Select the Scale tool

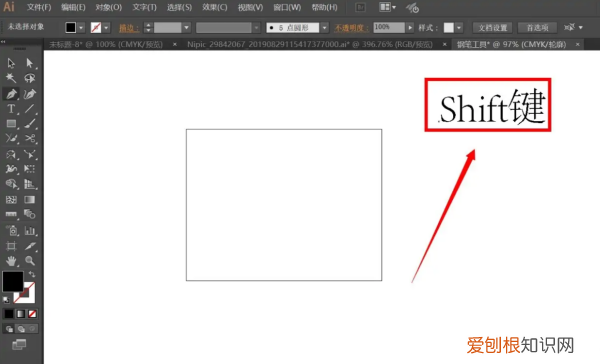[29, 154]
